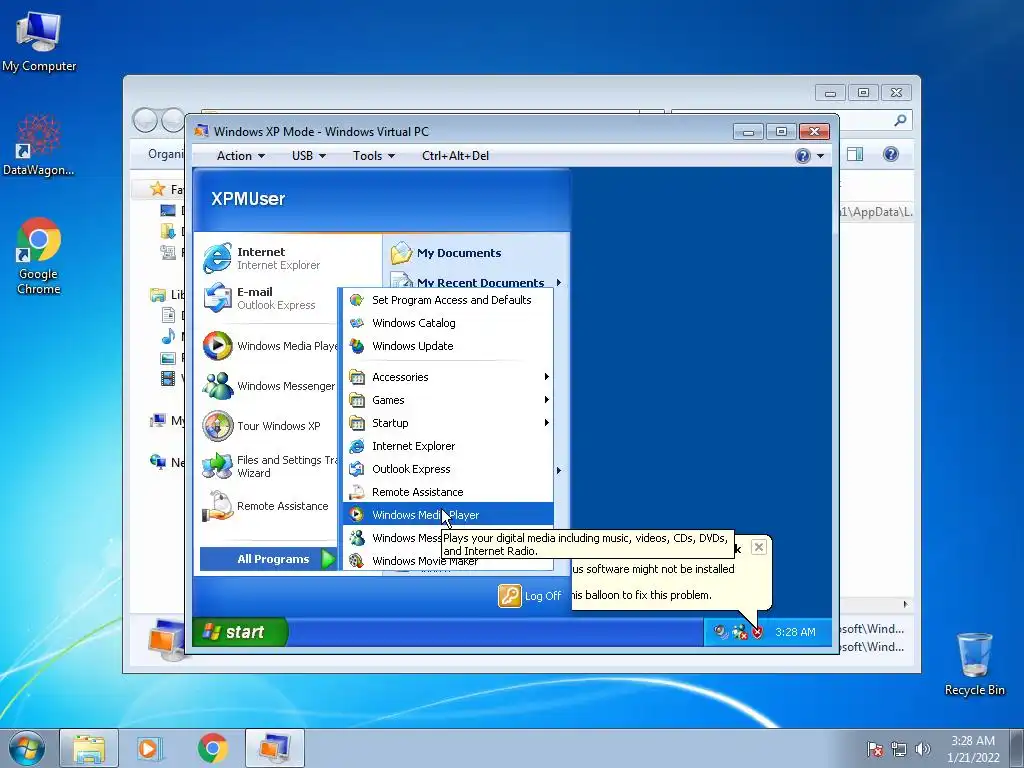Click Log Off button
The image size is (1024, 768).
pos(530,596)
